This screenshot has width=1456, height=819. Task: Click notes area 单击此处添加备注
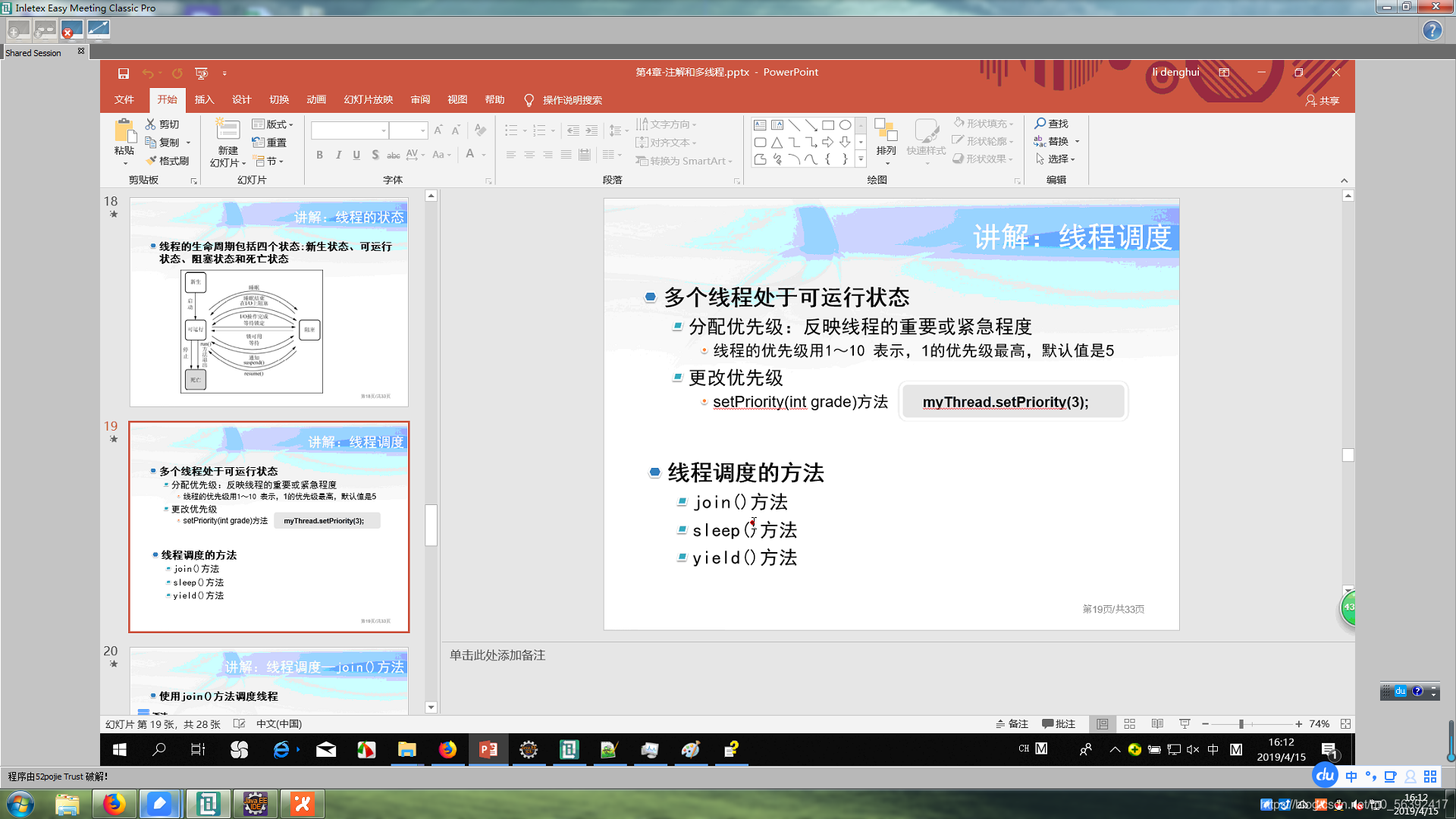coord(497,655)
